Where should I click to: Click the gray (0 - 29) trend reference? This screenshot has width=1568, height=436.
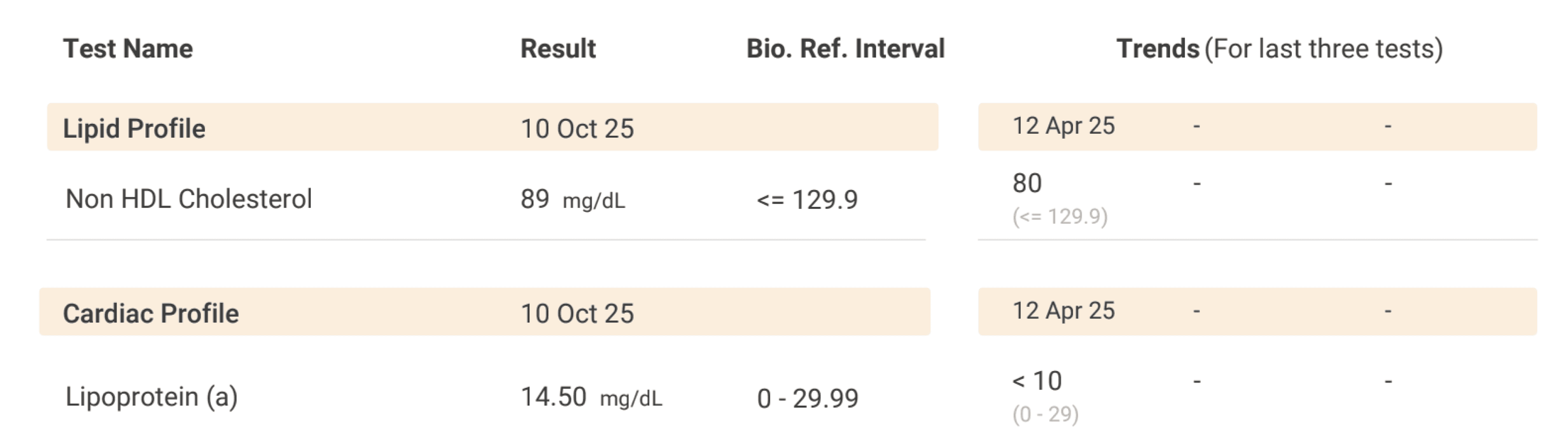point(1045,414)
